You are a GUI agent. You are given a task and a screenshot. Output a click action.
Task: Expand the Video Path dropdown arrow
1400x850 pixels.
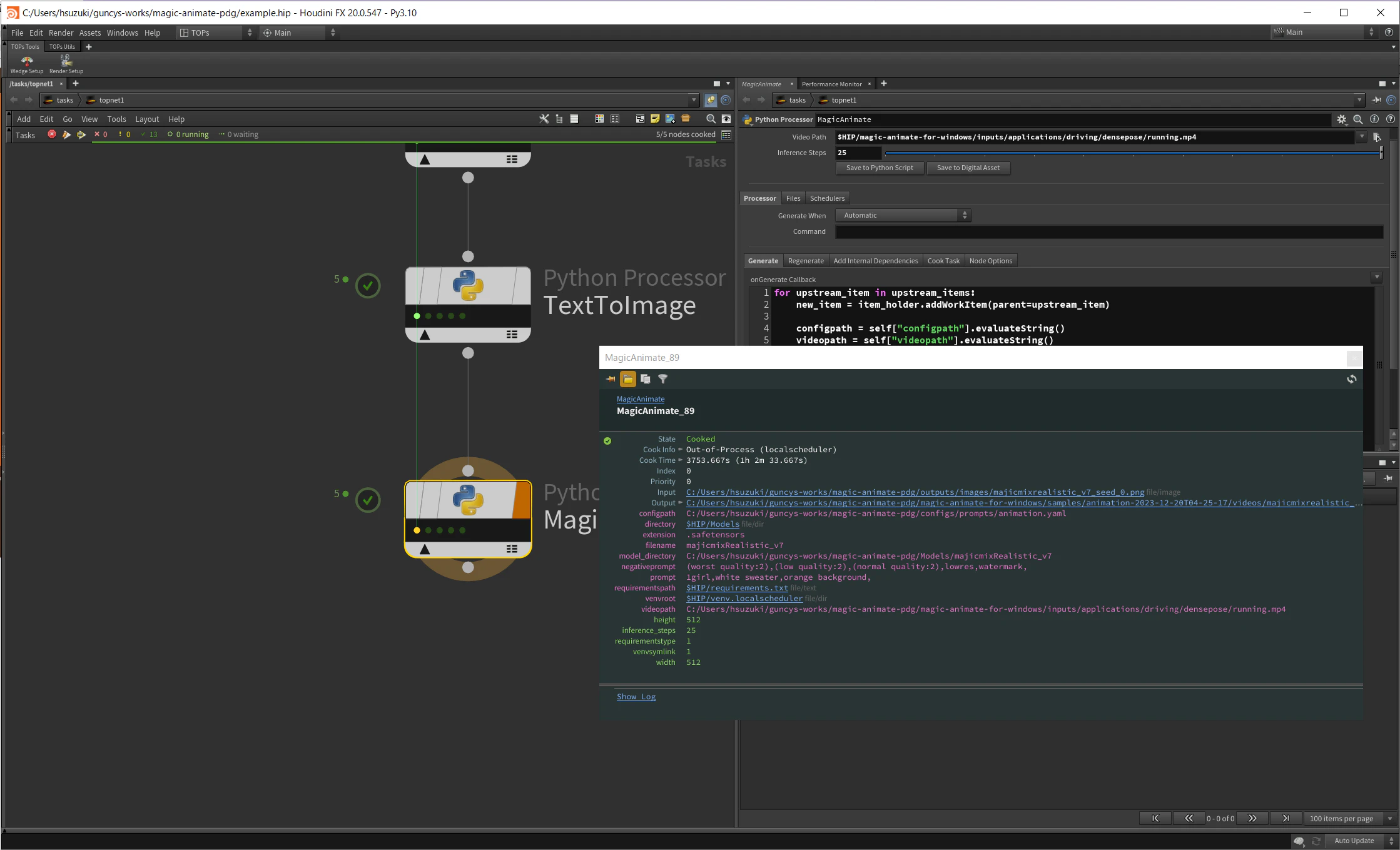(x=1362, y=137)
